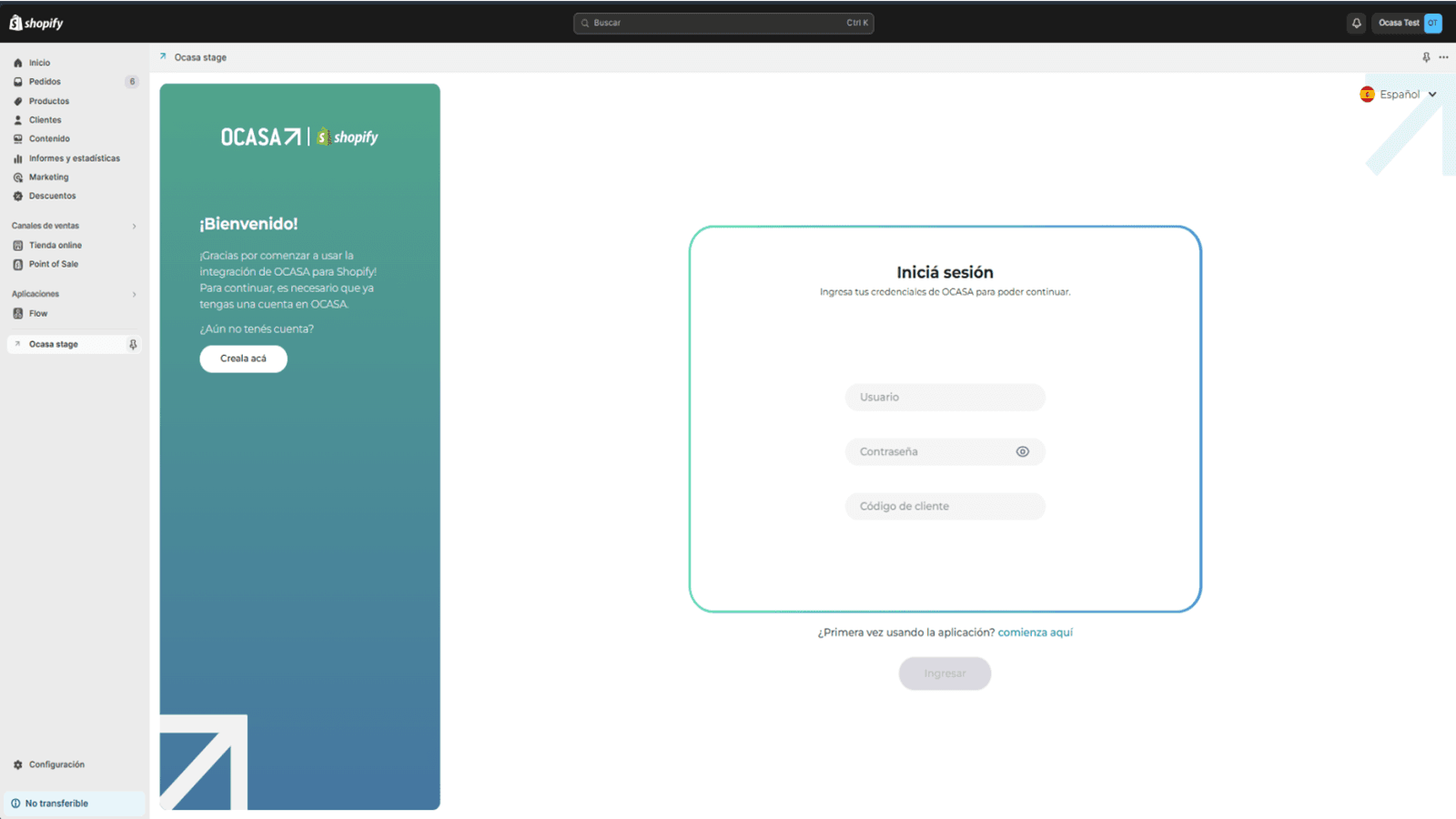The image size is (1456, 819).
Task: Click the Buscar search bar
Action: (x=723, y=23)
